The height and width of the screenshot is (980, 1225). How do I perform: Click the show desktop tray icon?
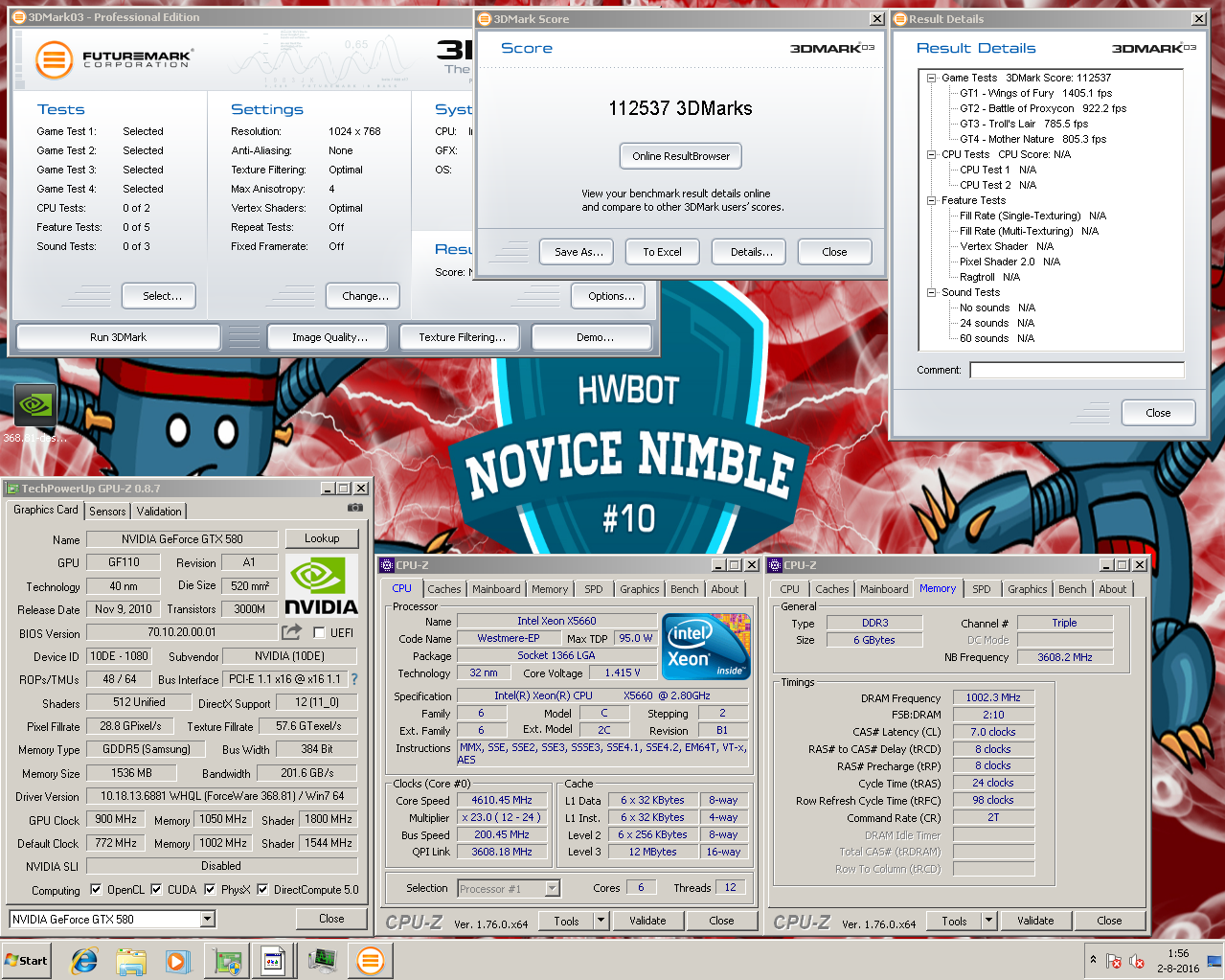coord(1214,961)
